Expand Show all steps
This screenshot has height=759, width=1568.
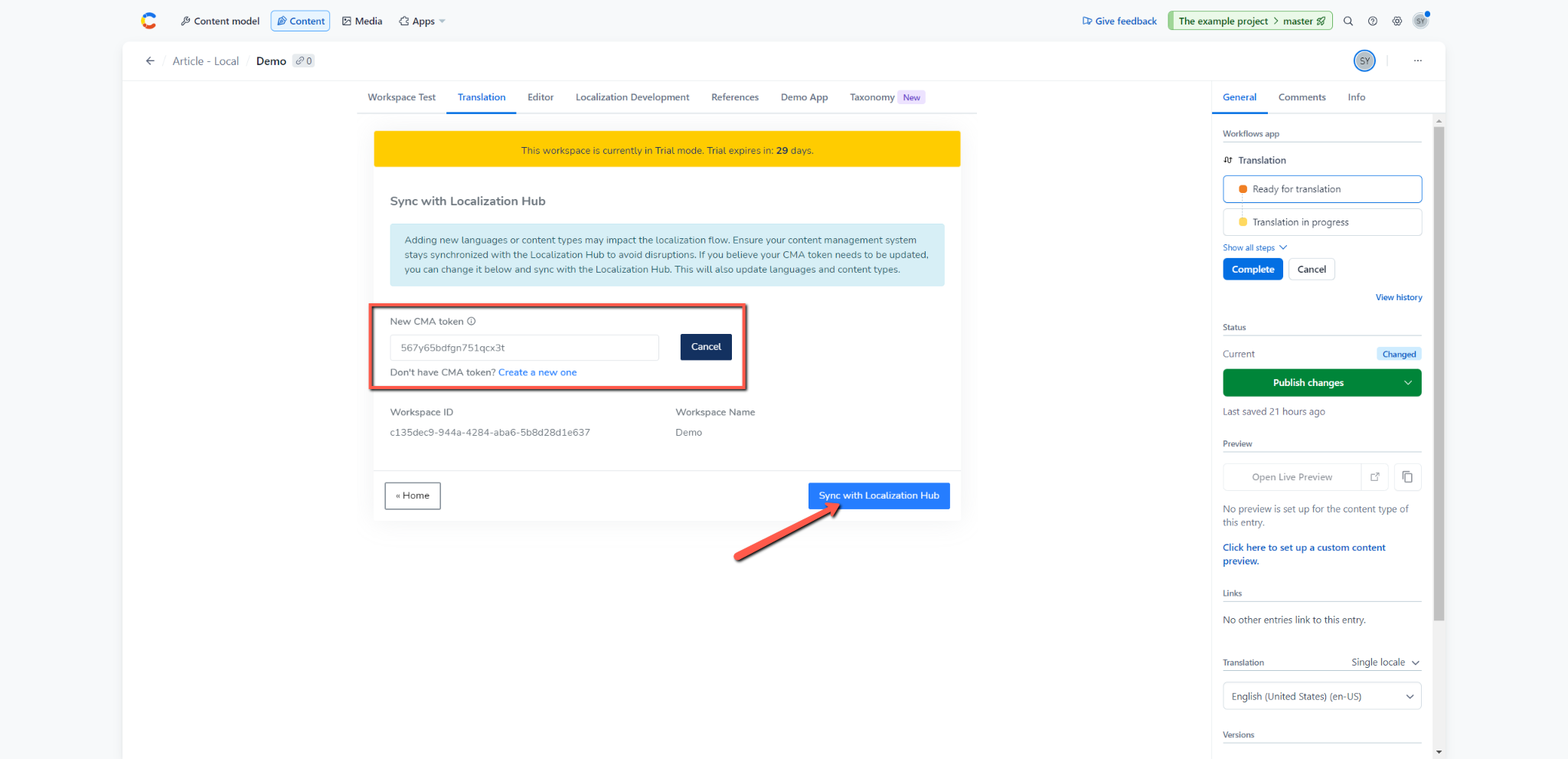click(x=1255, y=247)
